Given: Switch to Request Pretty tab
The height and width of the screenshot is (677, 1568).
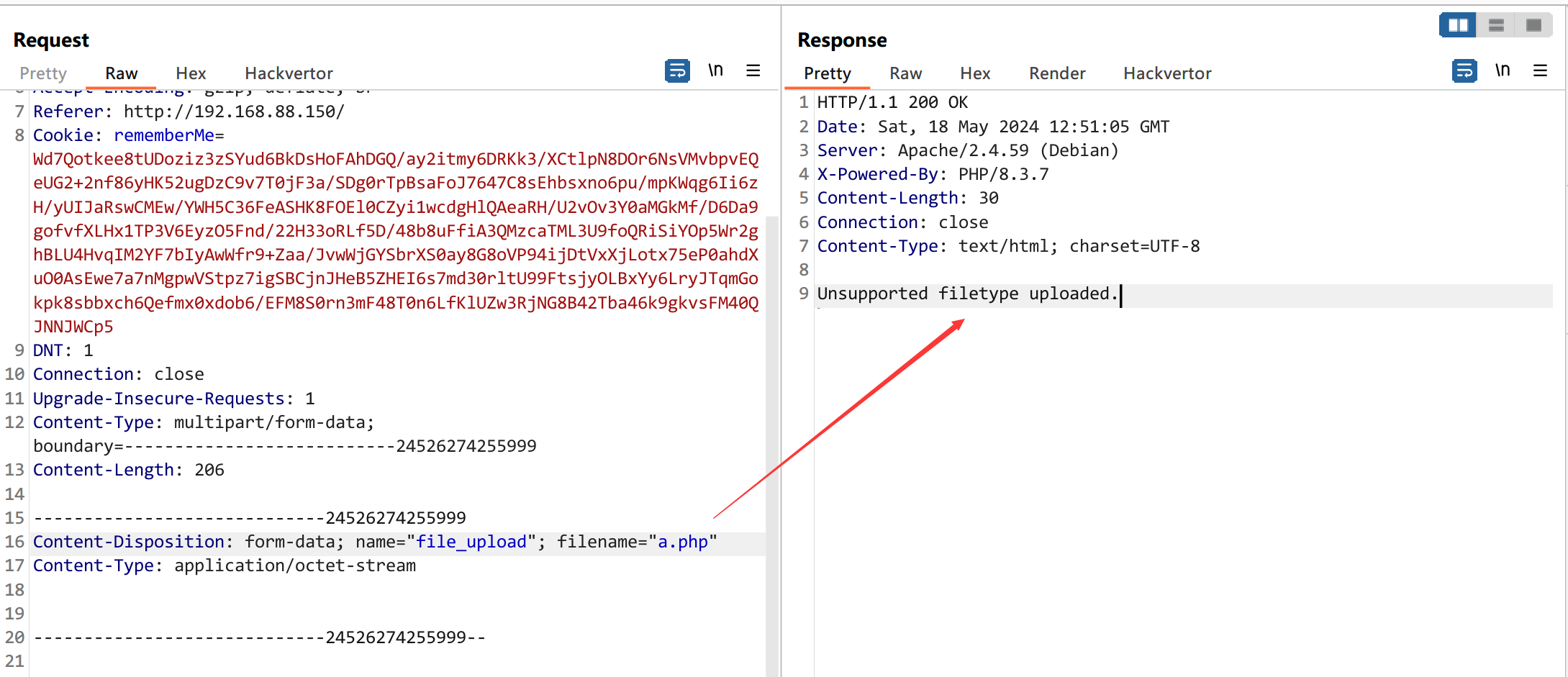Looking at the screenshot, I should coord(43,73).
